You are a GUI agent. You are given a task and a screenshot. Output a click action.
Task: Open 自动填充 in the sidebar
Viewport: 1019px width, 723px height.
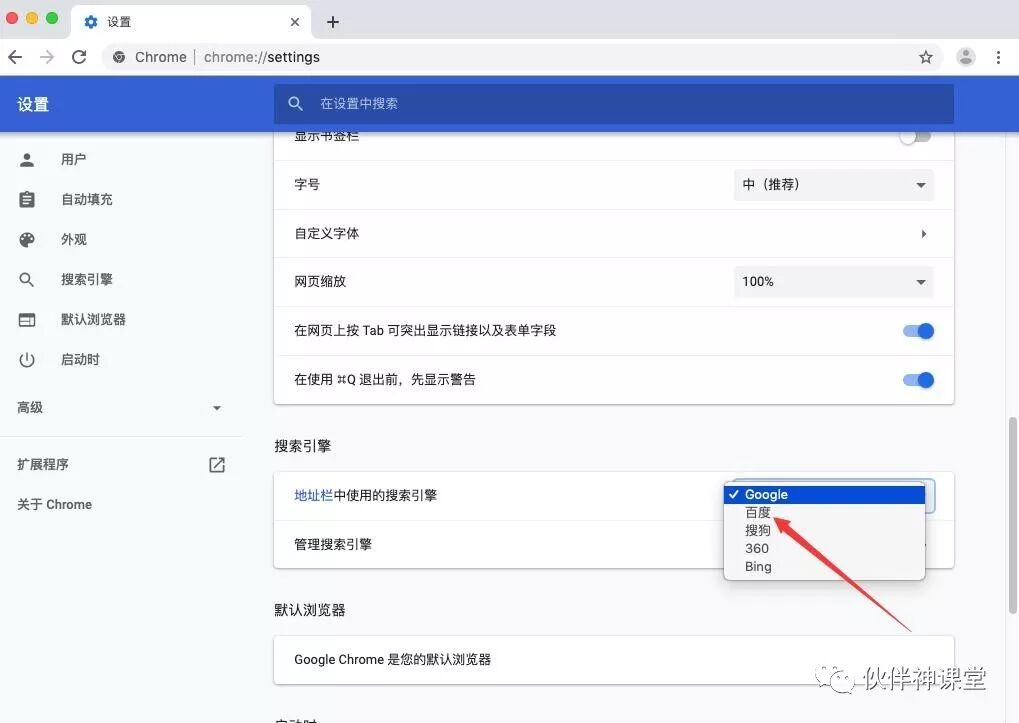pos(86,199)
